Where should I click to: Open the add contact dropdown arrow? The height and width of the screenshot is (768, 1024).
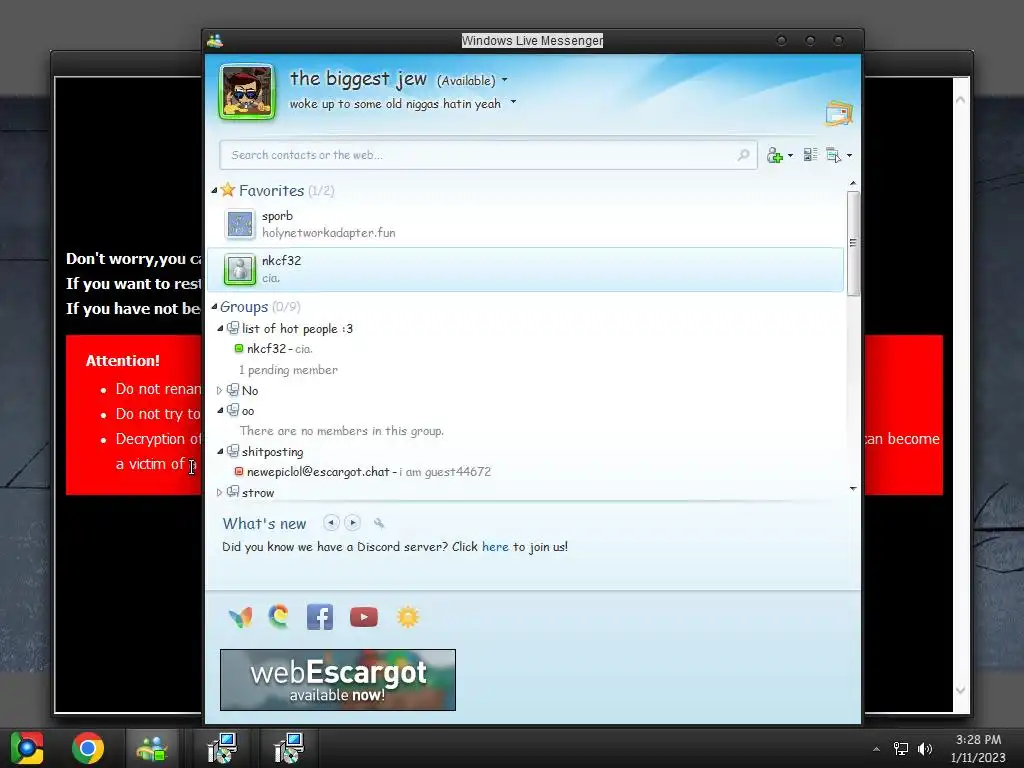pyautogui.click(x=790, y=155)
